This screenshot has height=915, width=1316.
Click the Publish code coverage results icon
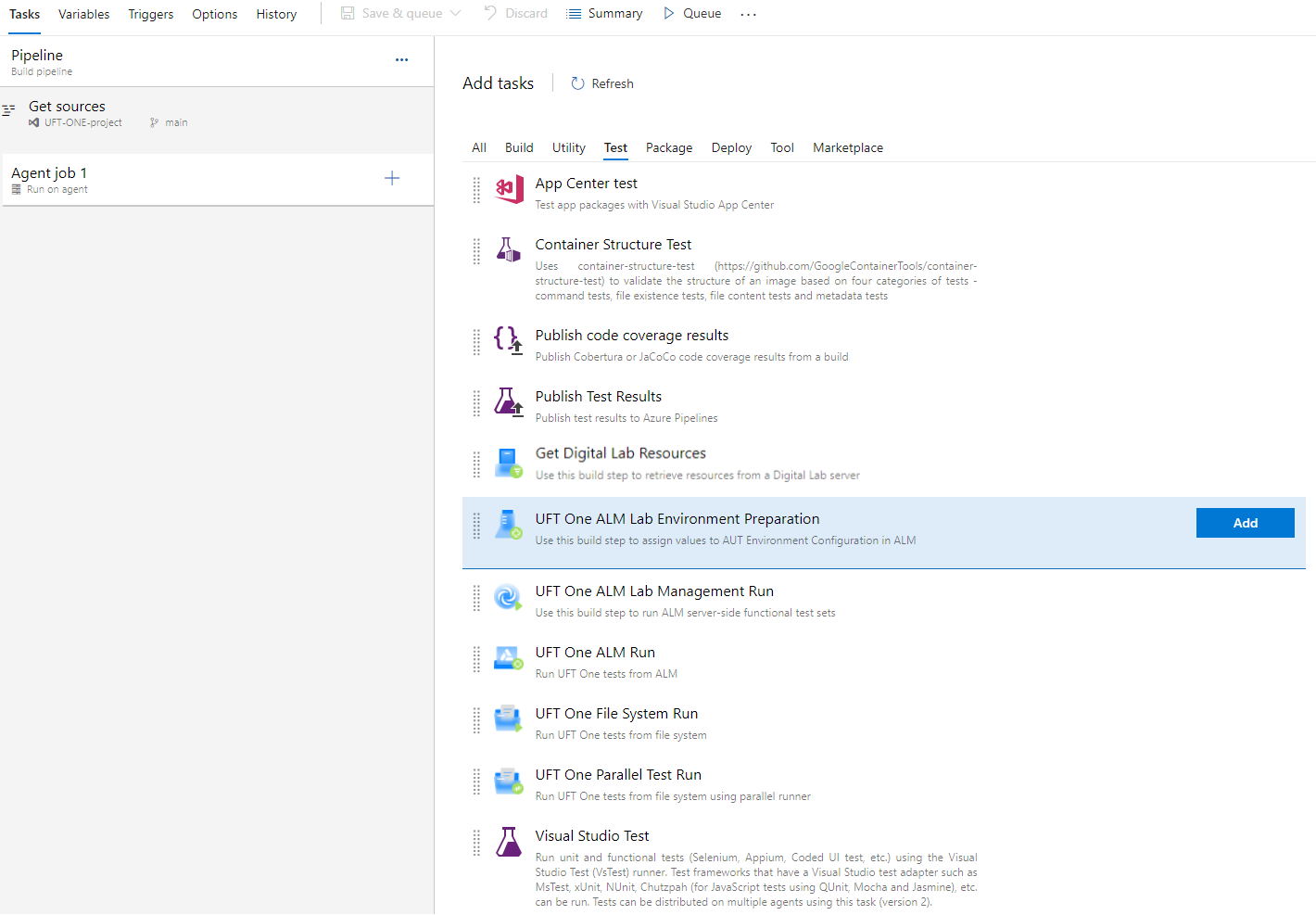click(x=508, y=340)
